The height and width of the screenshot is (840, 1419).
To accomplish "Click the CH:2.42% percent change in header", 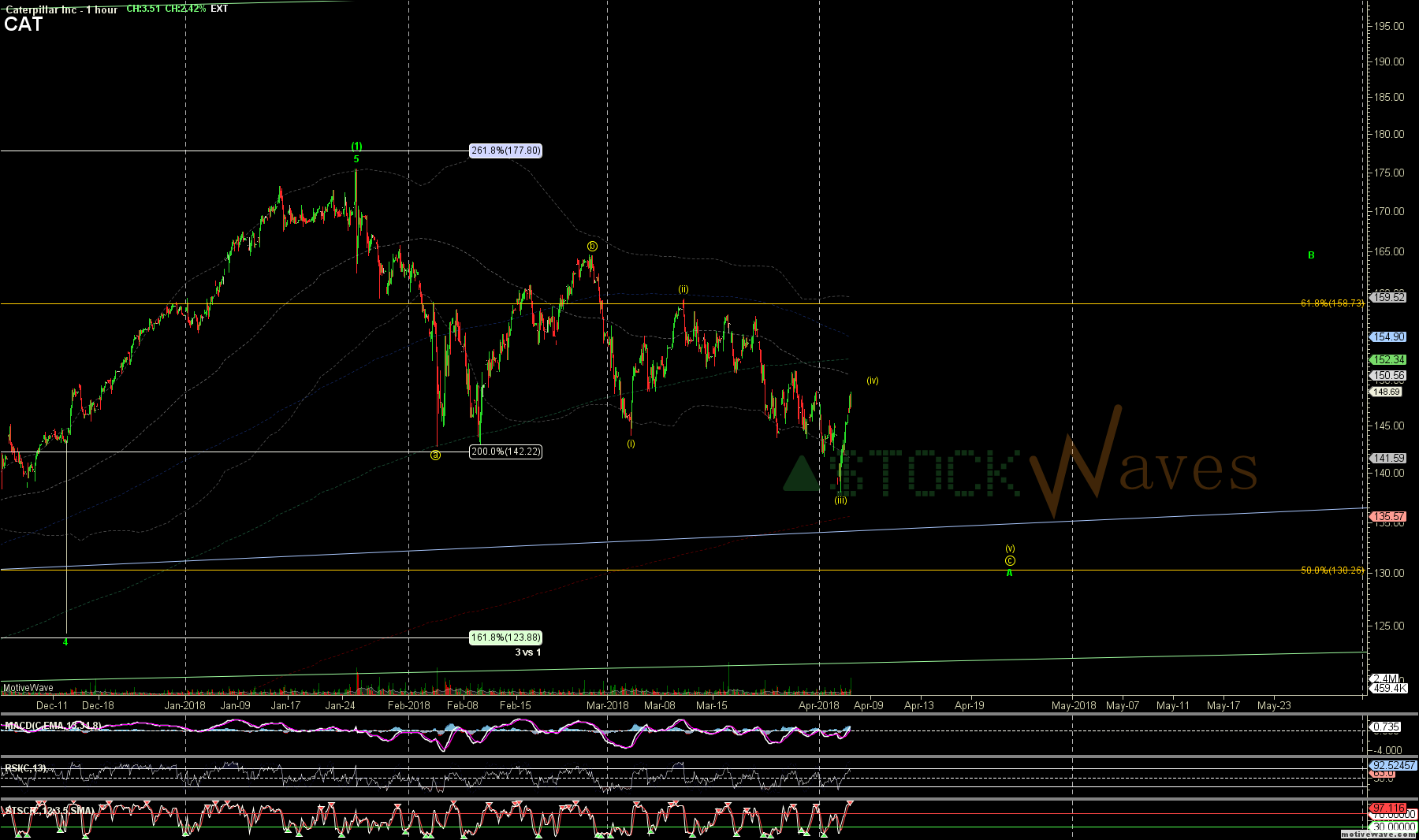I will 185,9.
